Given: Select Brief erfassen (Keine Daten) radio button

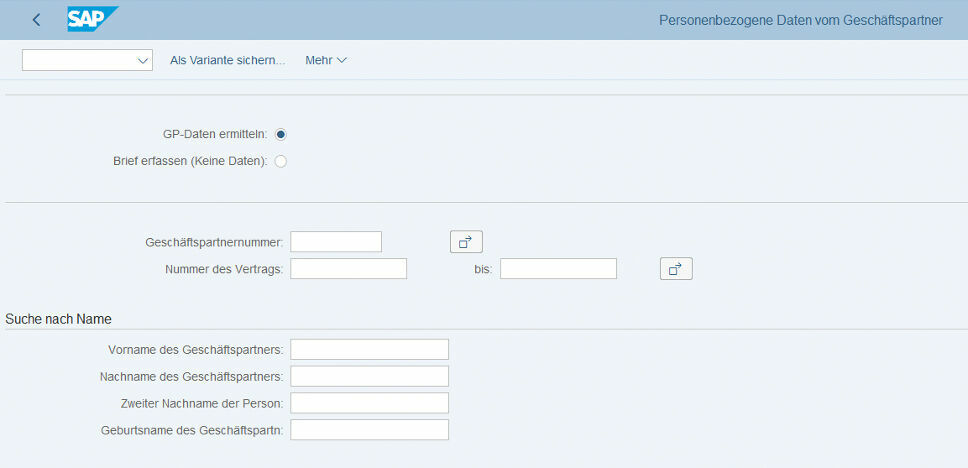Looking at the screenshot, I should 281,161.
